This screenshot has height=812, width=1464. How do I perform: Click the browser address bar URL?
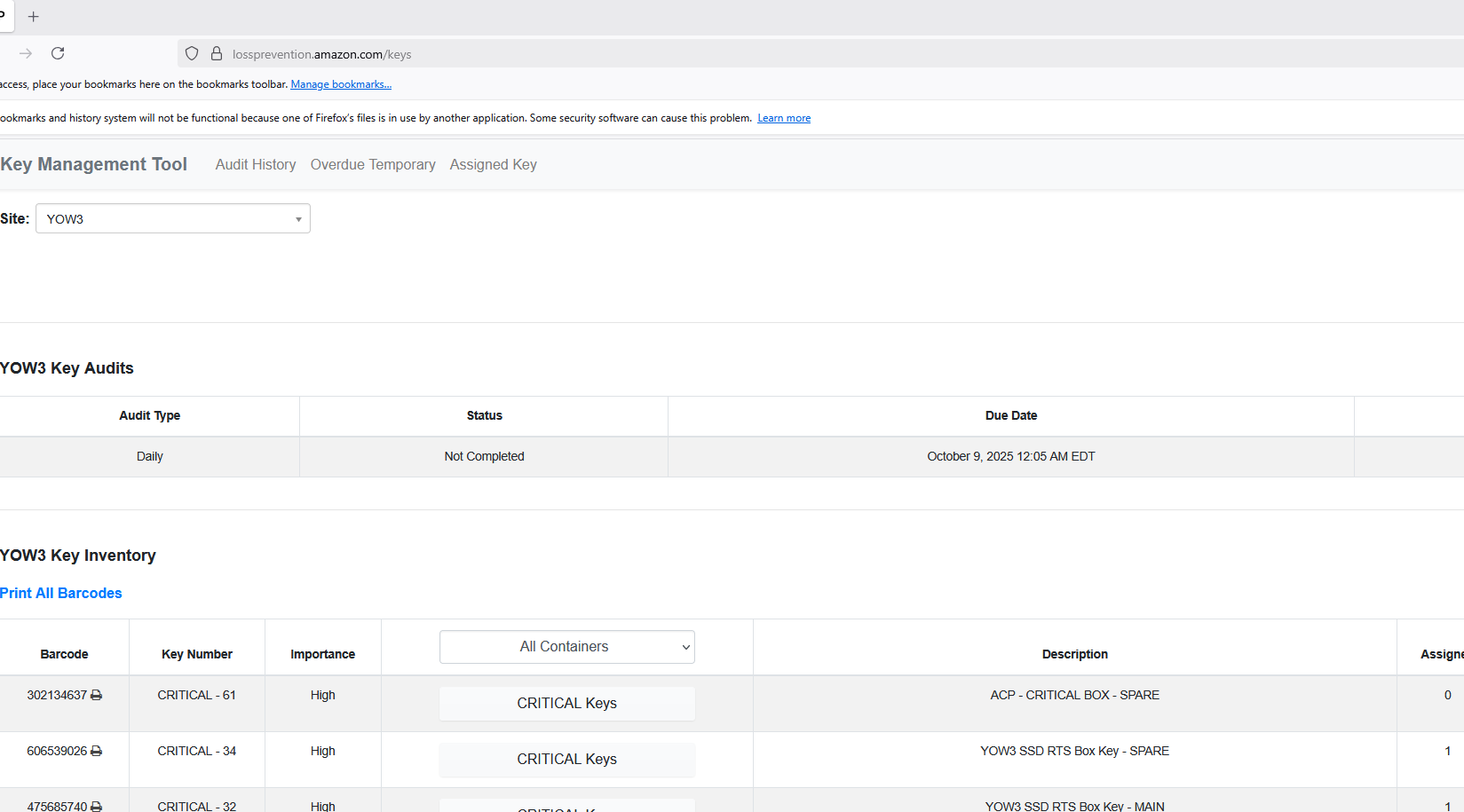click(321, 54)
